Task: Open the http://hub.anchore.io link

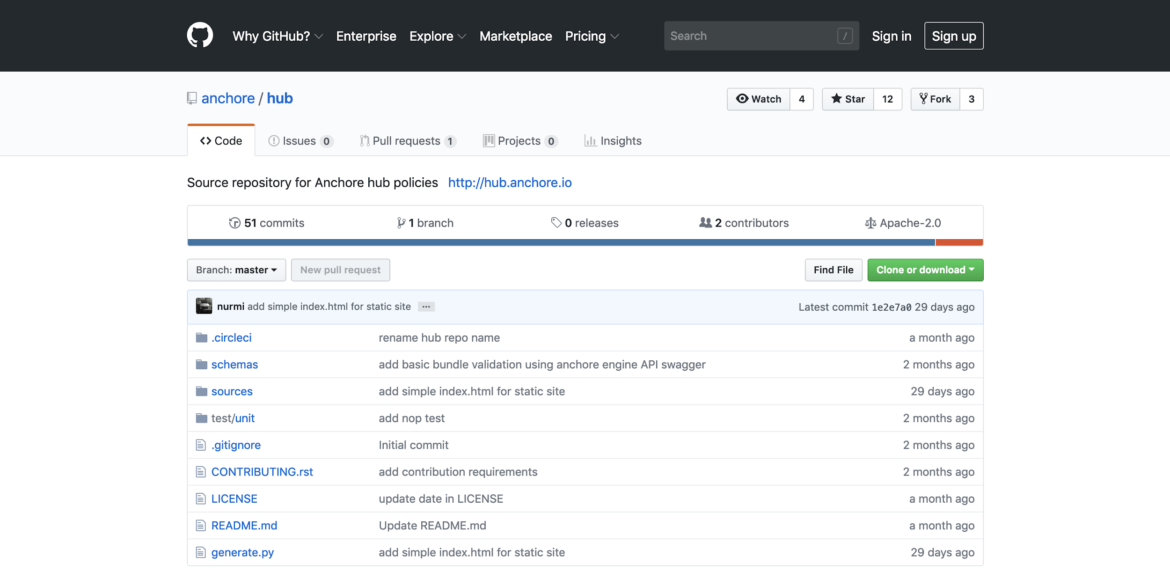Action: tap(510, 182)
